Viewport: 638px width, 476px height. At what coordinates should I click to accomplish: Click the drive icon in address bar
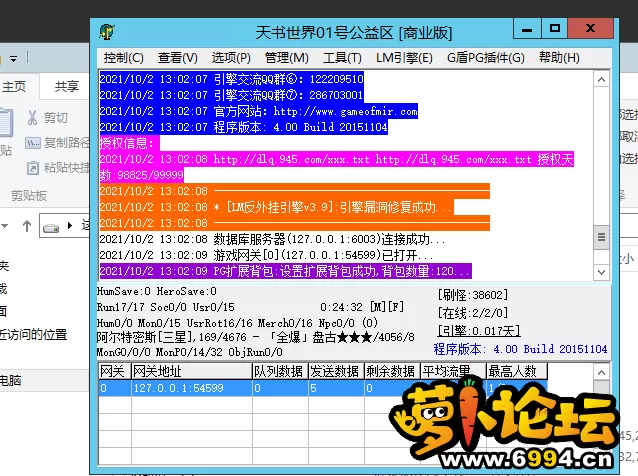point(51,228)
